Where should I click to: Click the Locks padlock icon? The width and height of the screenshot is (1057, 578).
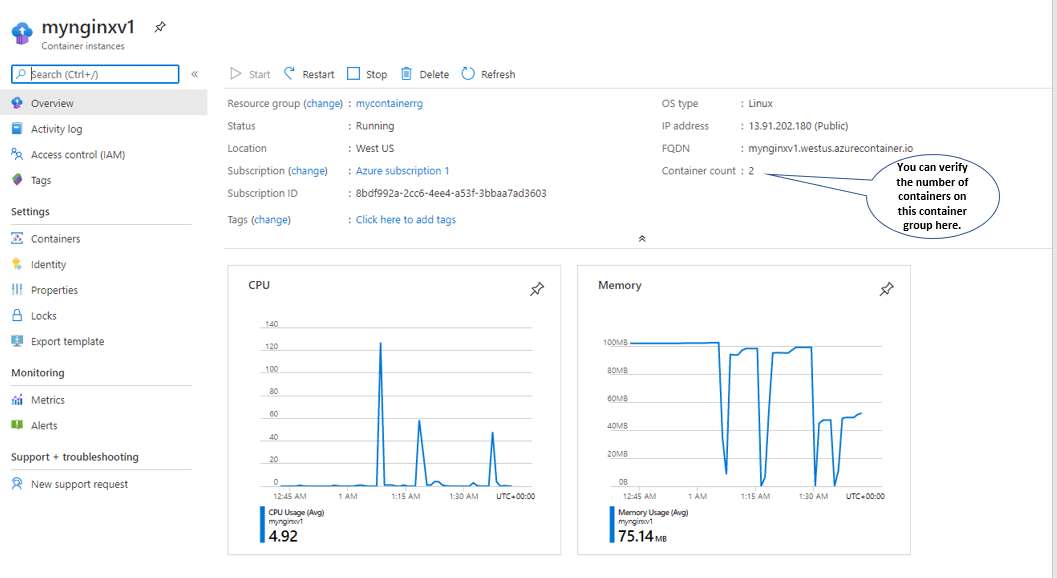click(17, 315)
